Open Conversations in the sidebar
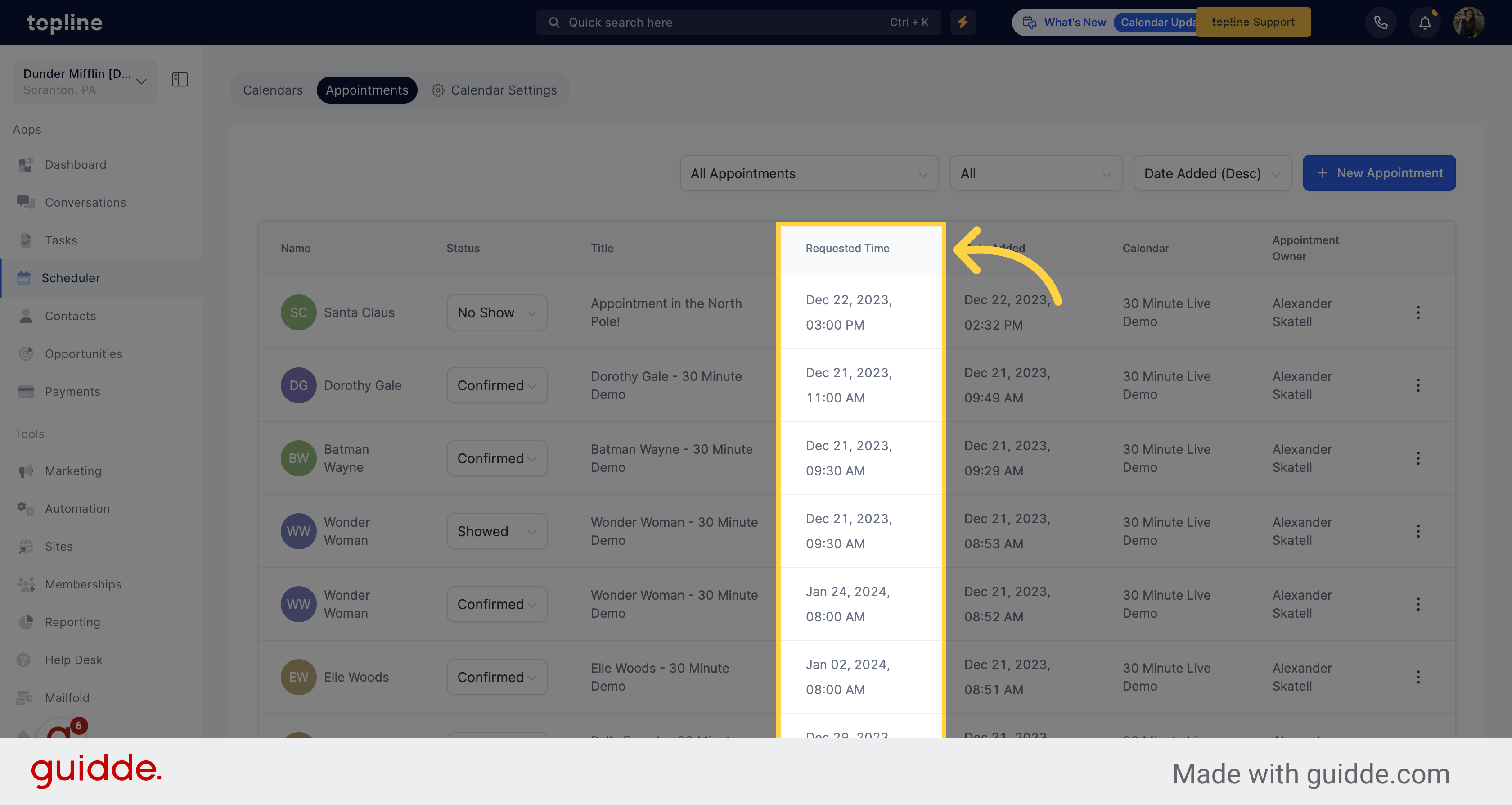The width and height of the screenshot is (1512, 805). tap(85, 203)
